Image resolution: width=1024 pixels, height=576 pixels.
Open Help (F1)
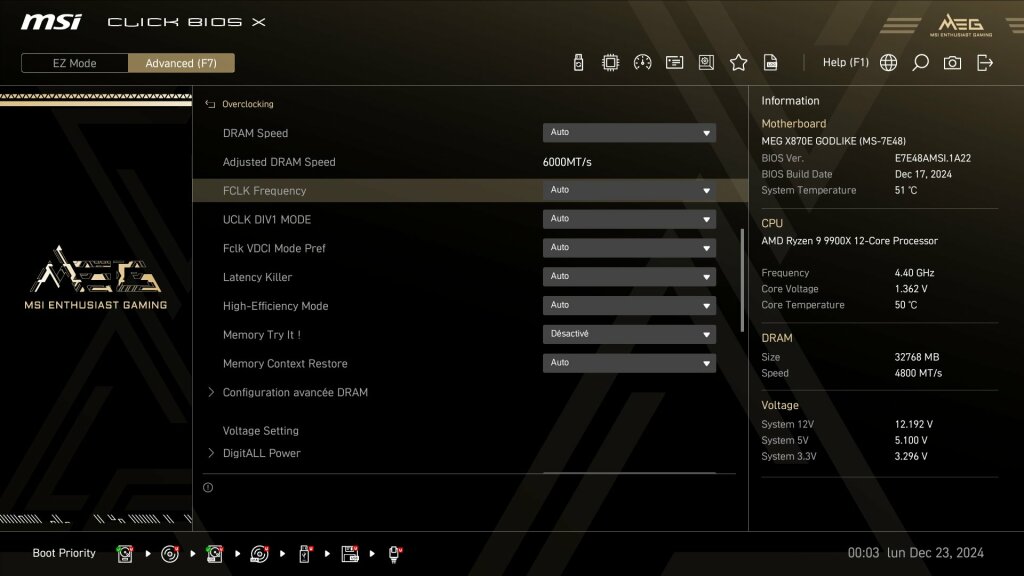(846, 63)
